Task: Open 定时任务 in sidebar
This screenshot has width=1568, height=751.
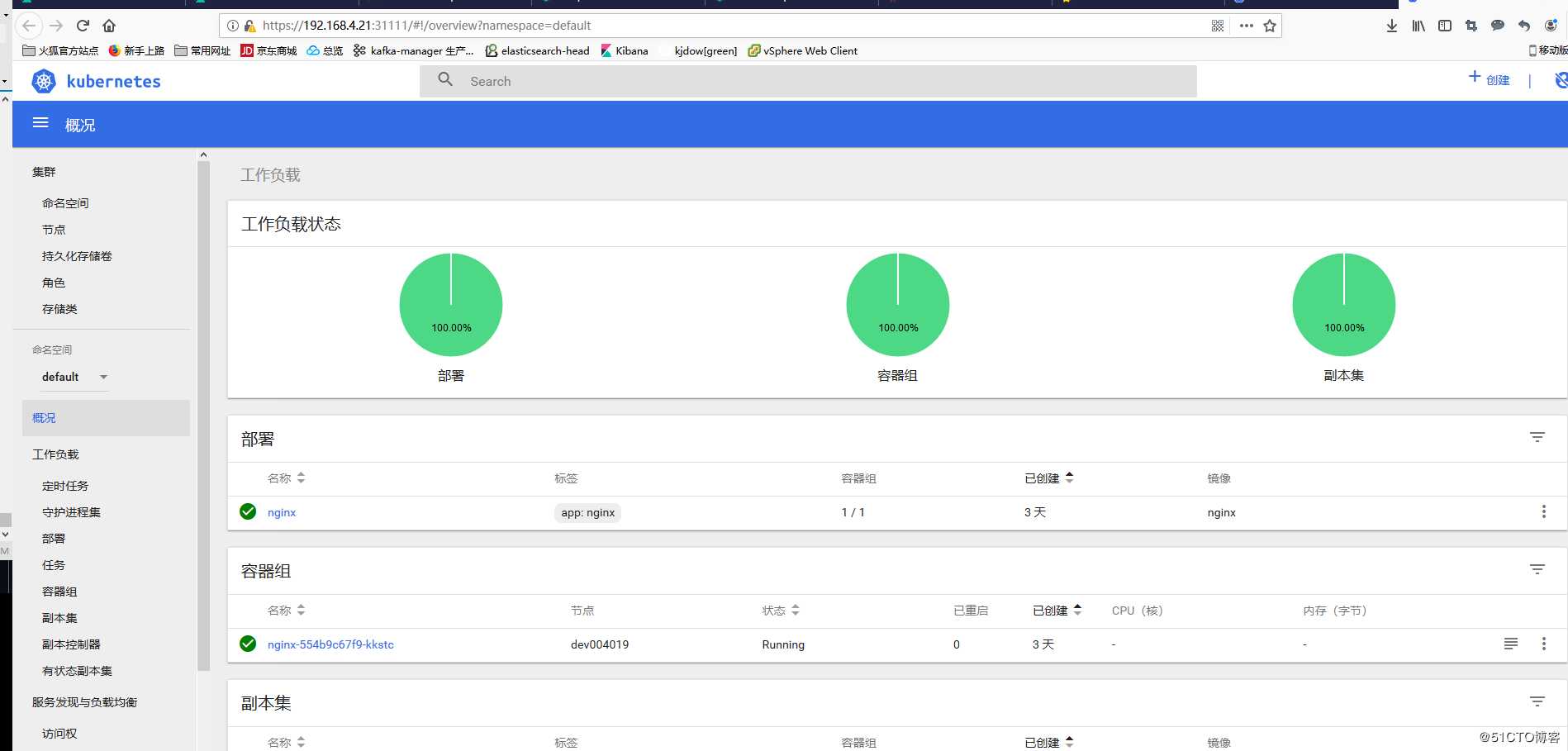Action: 65,486
